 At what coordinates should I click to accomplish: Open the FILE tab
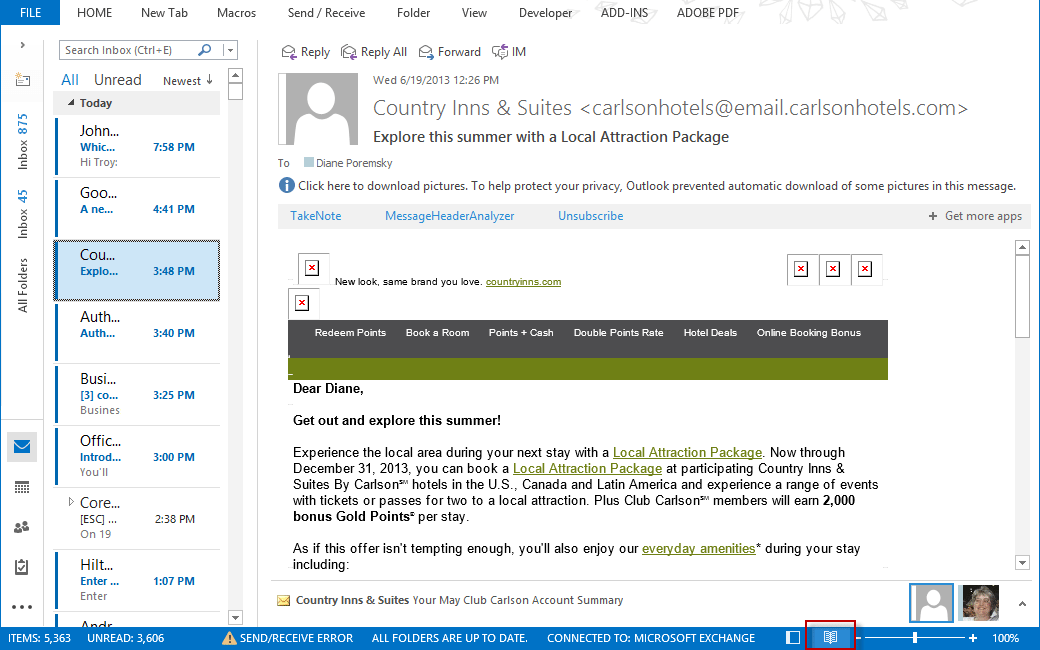[30, 13]
